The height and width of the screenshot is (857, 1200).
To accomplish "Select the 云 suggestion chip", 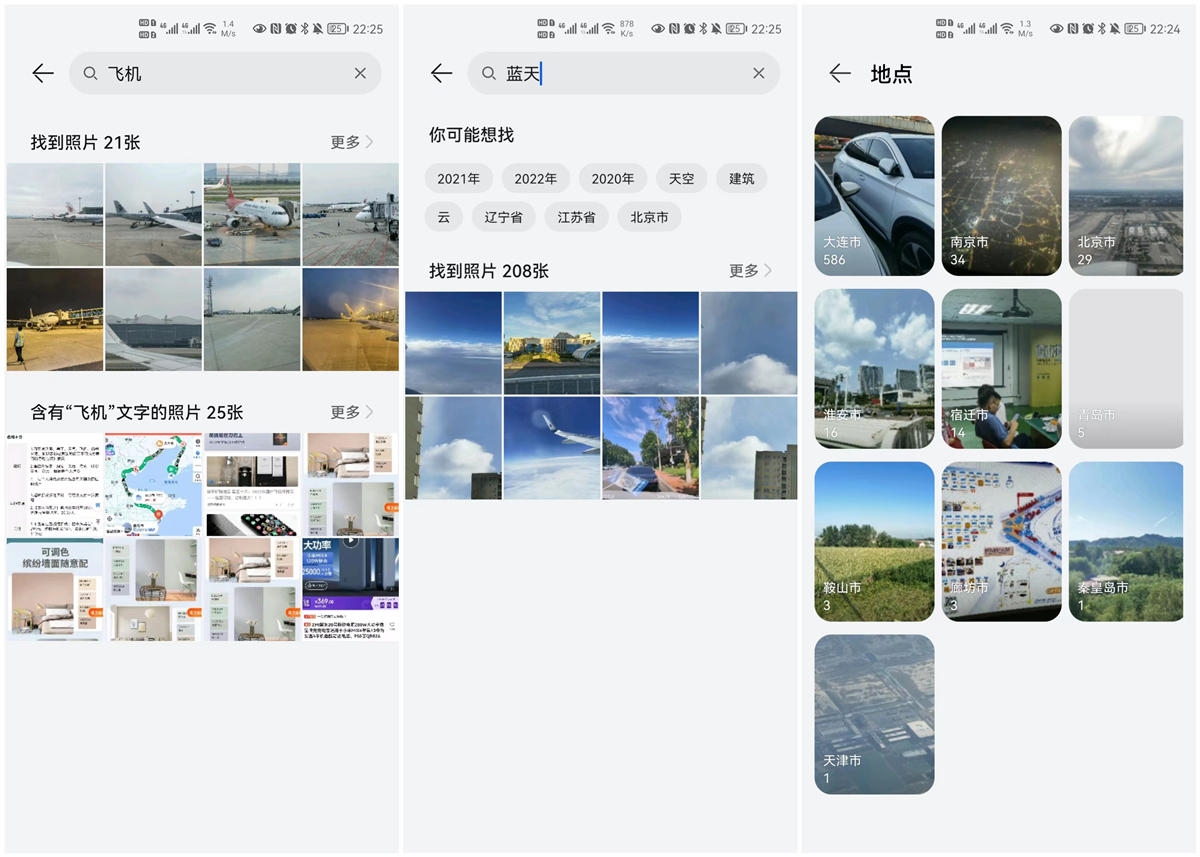I will [444, 216].
